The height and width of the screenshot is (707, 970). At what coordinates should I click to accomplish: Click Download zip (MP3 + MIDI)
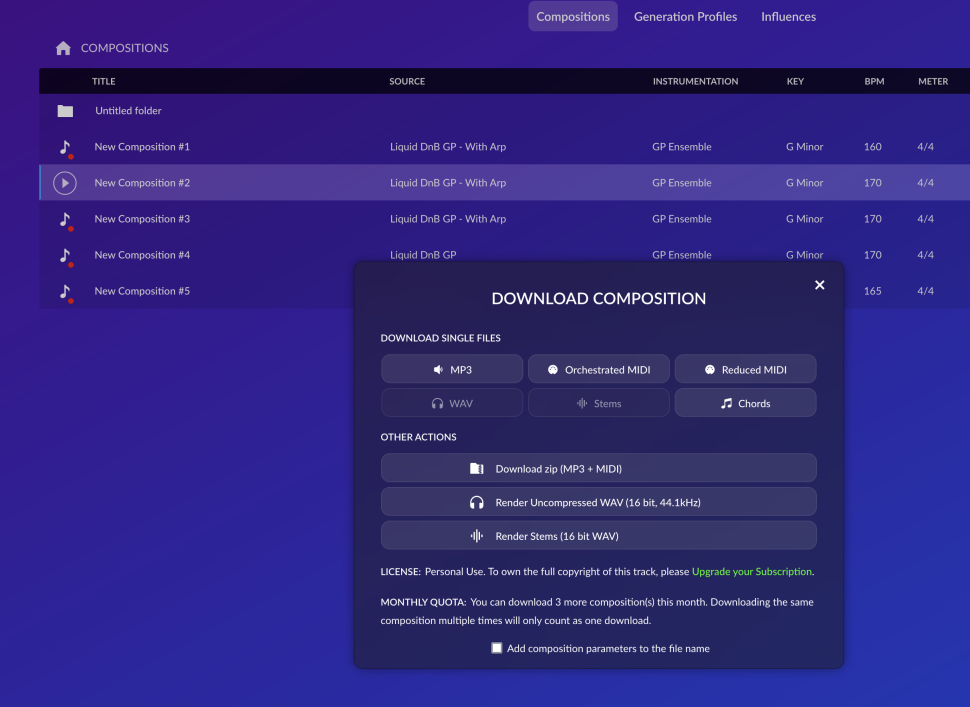click(598, 468)
